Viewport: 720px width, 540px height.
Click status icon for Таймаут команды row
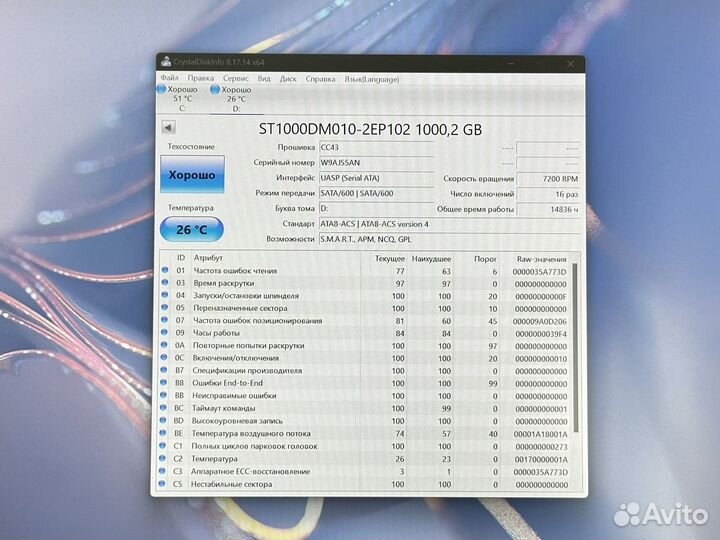click(x=163, y=408)
